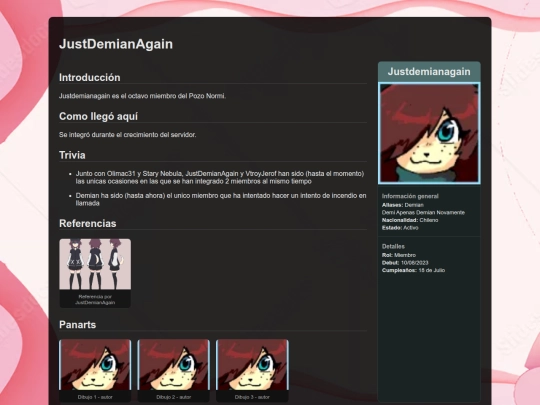Open the Dibujo 2 fanart thumbnail

pyautogui.click(x=174, y=365)
